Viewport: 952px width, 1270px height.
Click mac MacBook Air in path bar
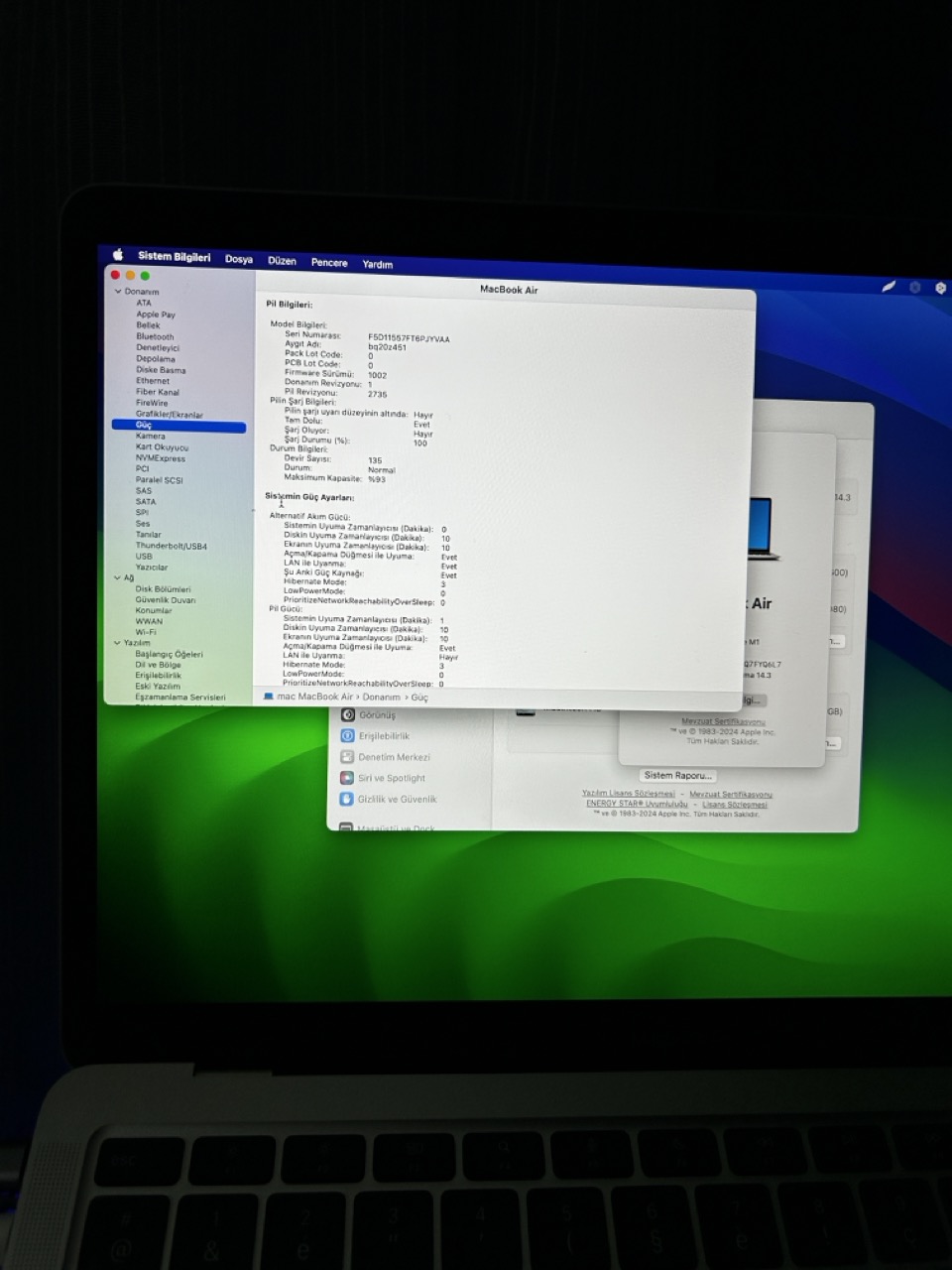[315, 697]
